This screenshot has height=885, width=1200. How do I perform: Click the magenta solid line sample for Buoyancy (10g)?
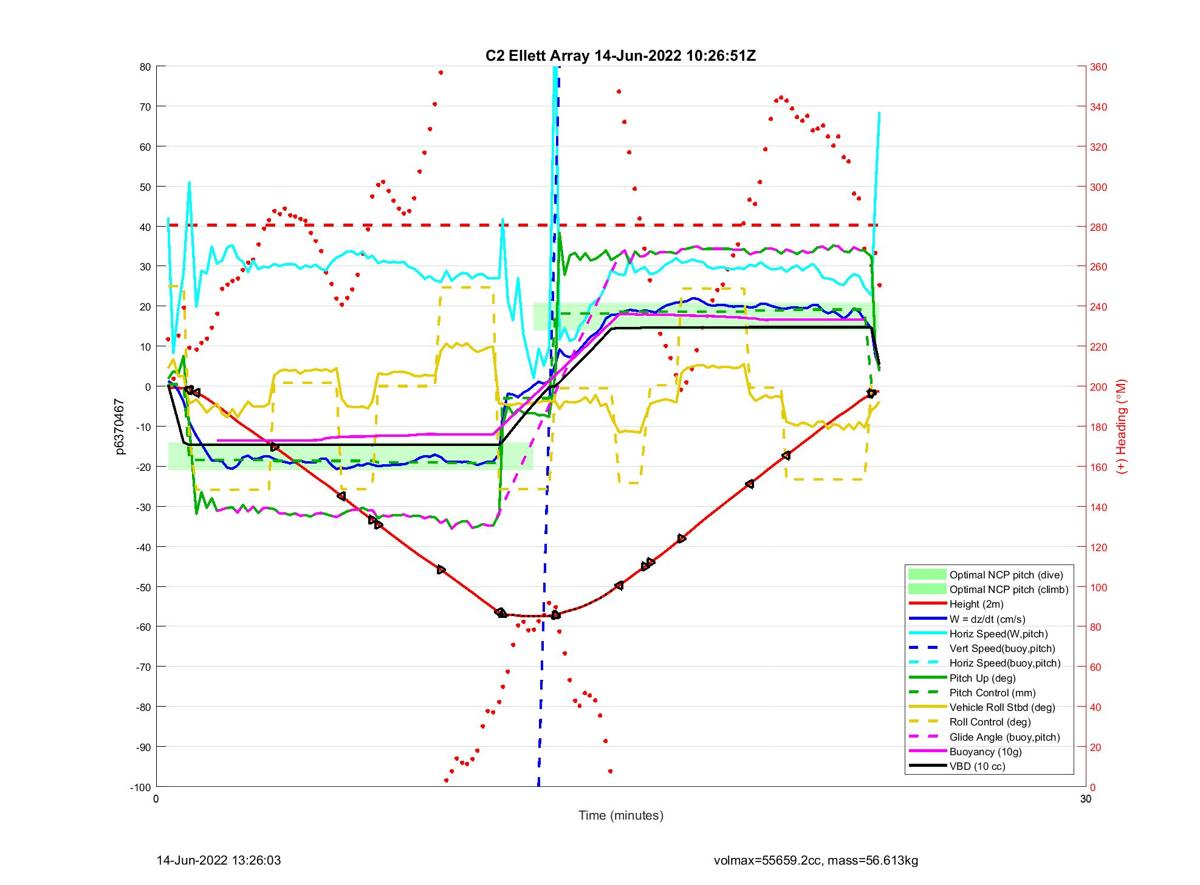coord(926,753)
